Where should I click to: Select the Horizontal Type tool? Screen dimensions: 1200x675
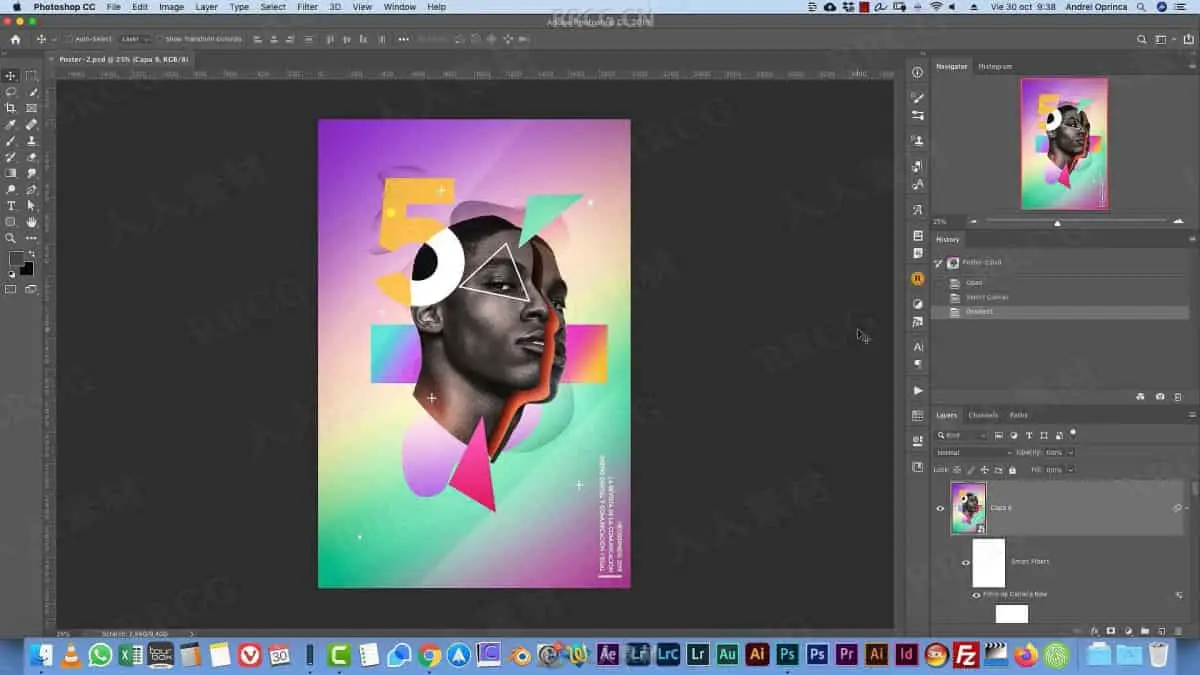pyautogui.click(x=11, y=206)
